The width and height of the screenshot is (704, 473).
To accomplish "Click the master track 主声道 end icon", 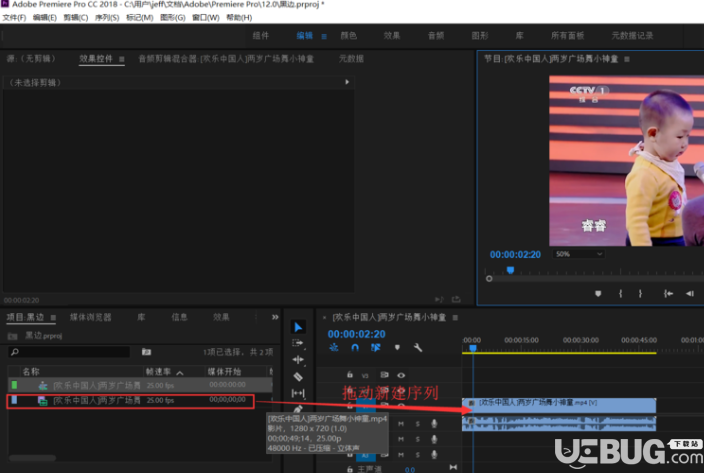I will 453,467.
